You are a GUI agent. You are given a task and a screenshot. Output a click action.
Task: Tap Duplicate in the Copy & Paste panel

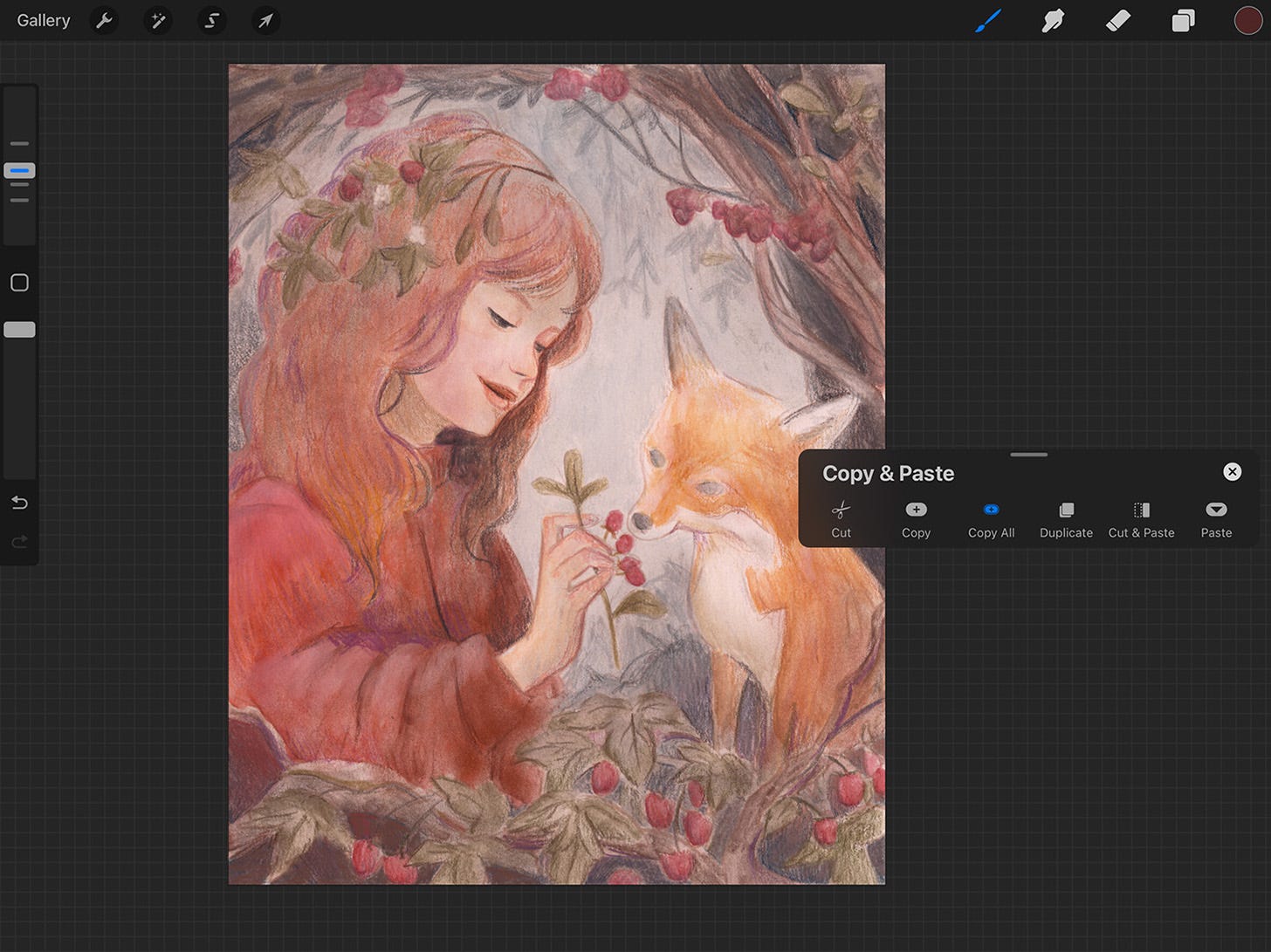[x=1066, y=519]
